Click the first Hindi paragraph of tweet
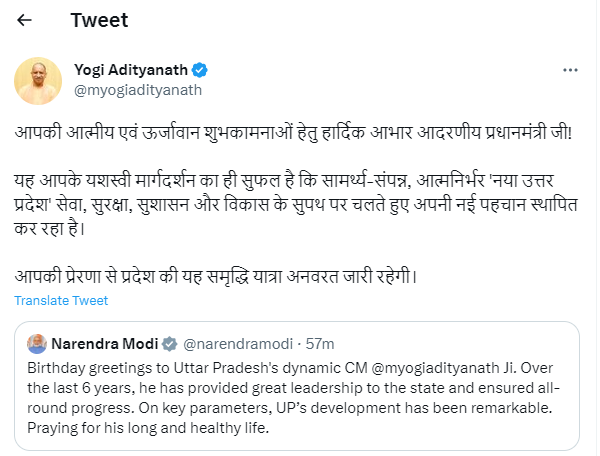This screenshot has width=600, height=456. (x=300, y=132)
